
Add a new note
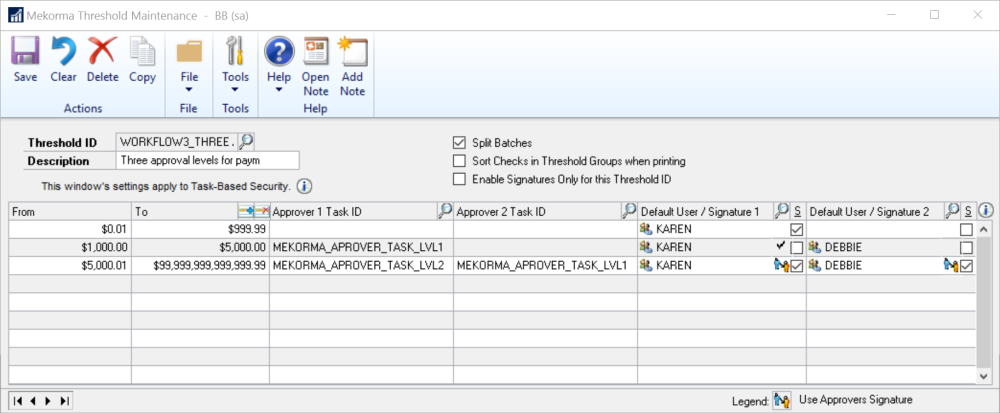click(353, 67)
